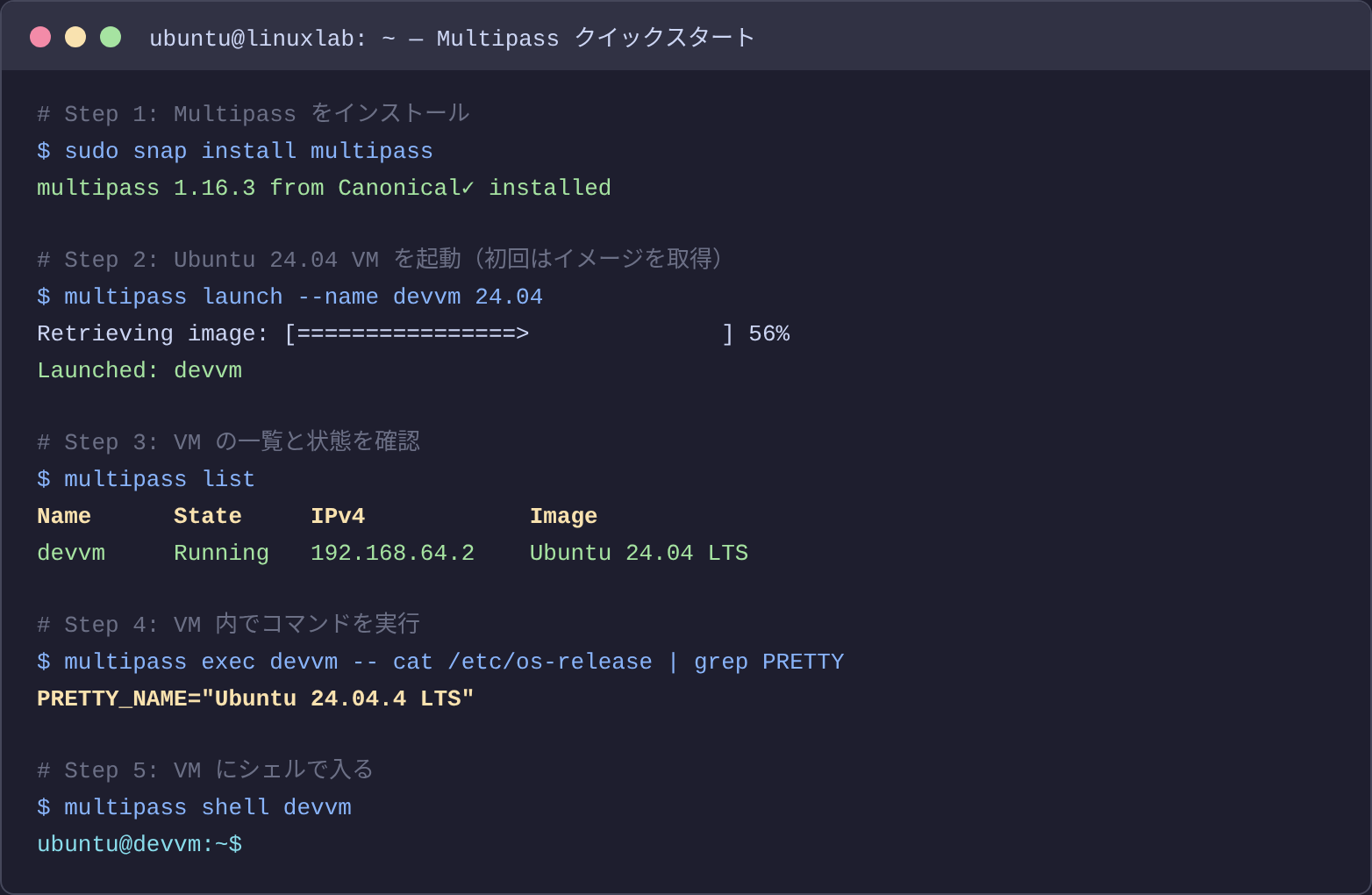Screen dimensions: 1372x895
Task: Click the 'IPv4' column header
Action: tap(338, 516)
